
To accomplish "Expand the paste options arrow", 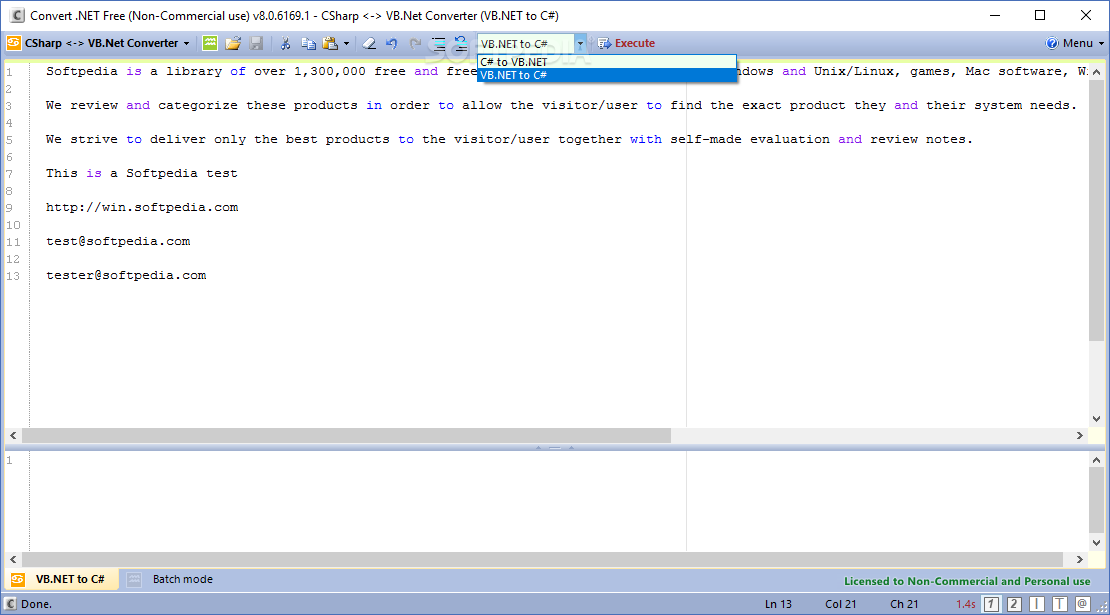I will pos(346,43).
